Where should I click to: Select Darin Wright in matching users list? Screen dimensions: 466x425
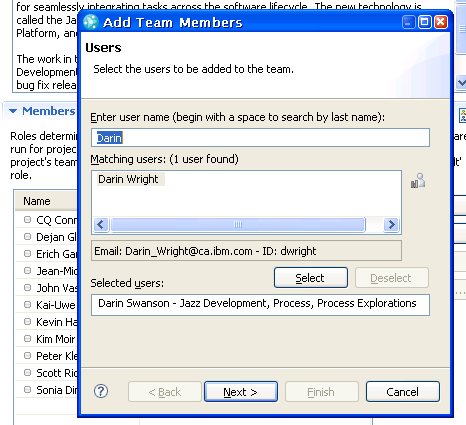128,179
